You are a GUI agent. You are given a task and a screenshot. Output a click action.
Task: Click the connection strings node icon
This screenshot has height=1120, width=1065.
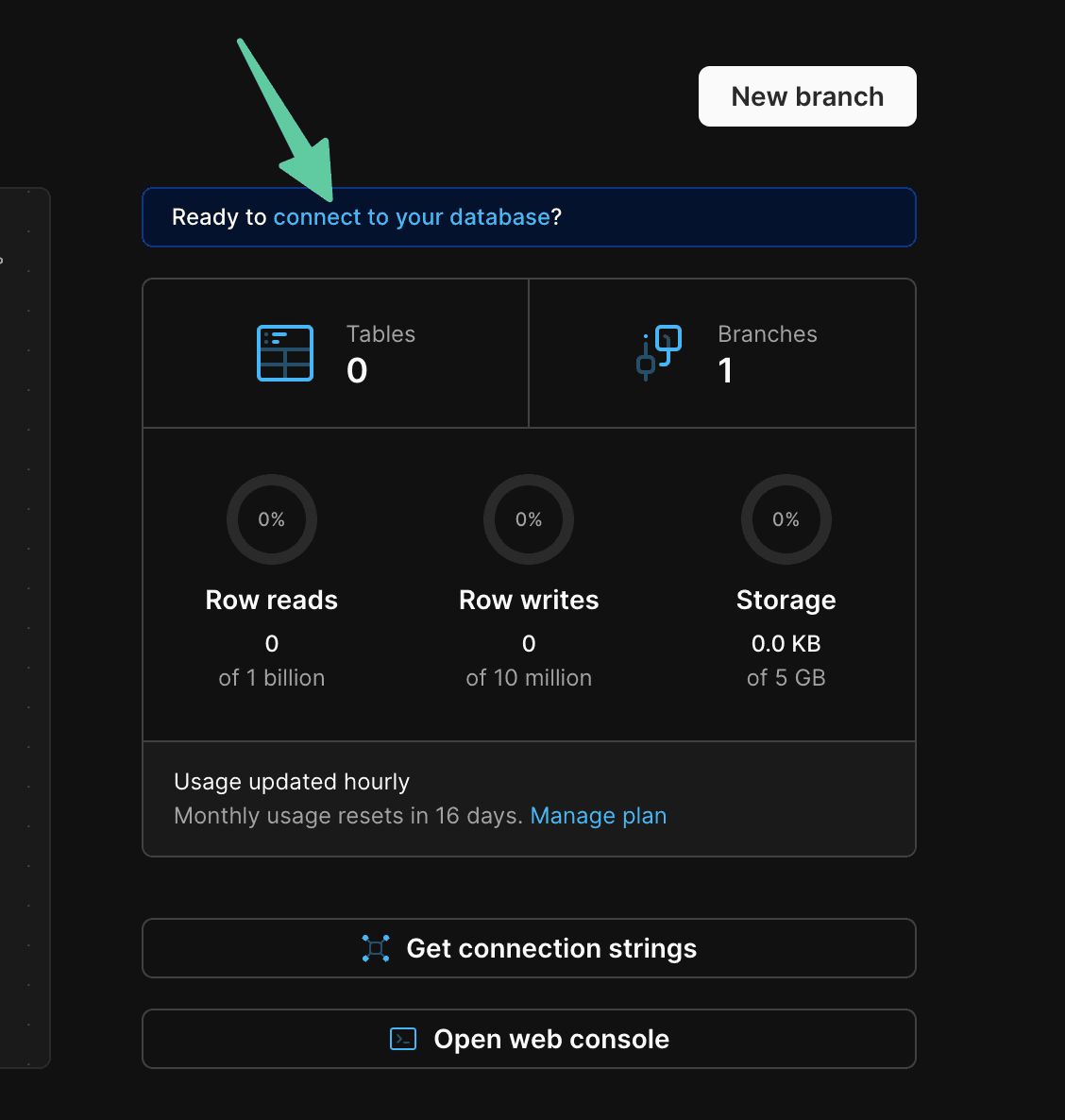tap(376, 948)
